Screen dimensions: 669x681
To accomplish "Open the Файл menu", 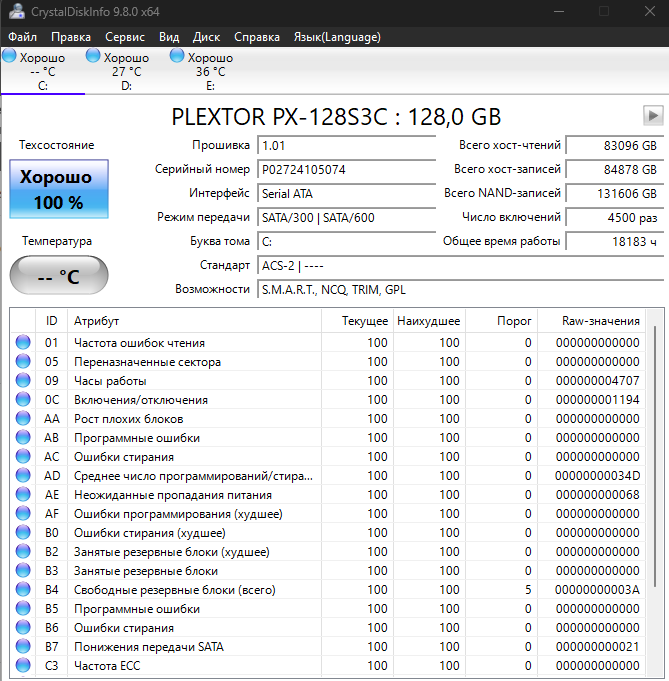I will click(22, 37).
